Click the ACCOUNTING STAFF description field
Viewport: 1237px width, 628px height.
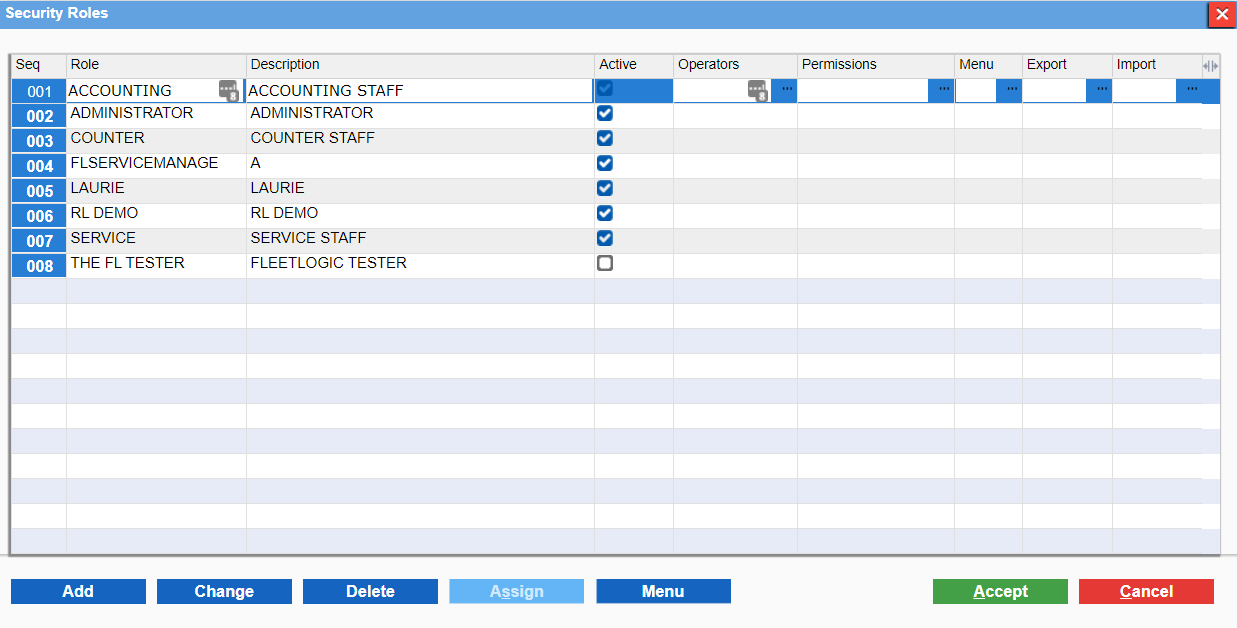(418, 91)
